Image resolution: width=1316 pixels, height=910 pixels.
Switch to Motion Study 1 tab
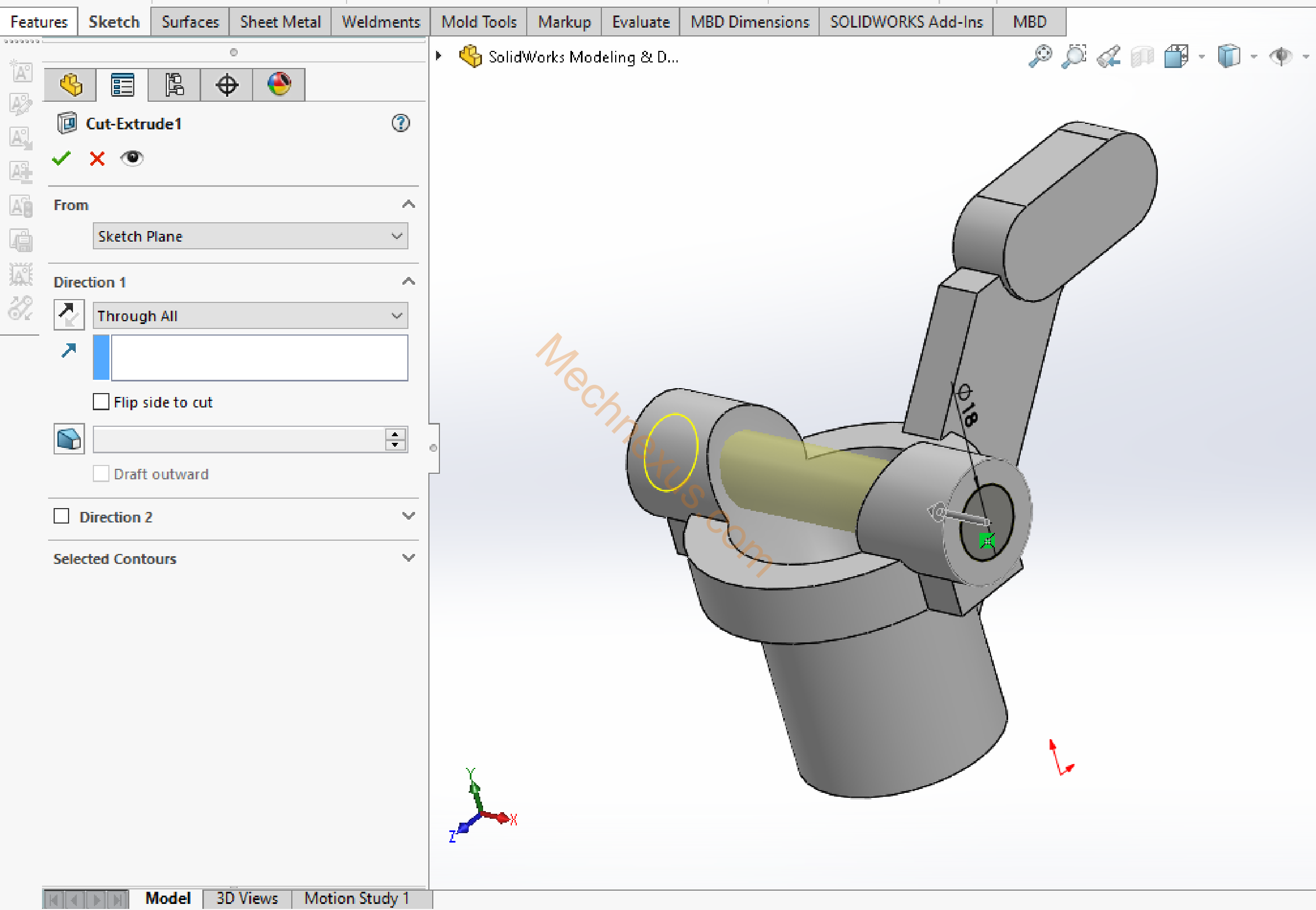[x=356, y=898]
